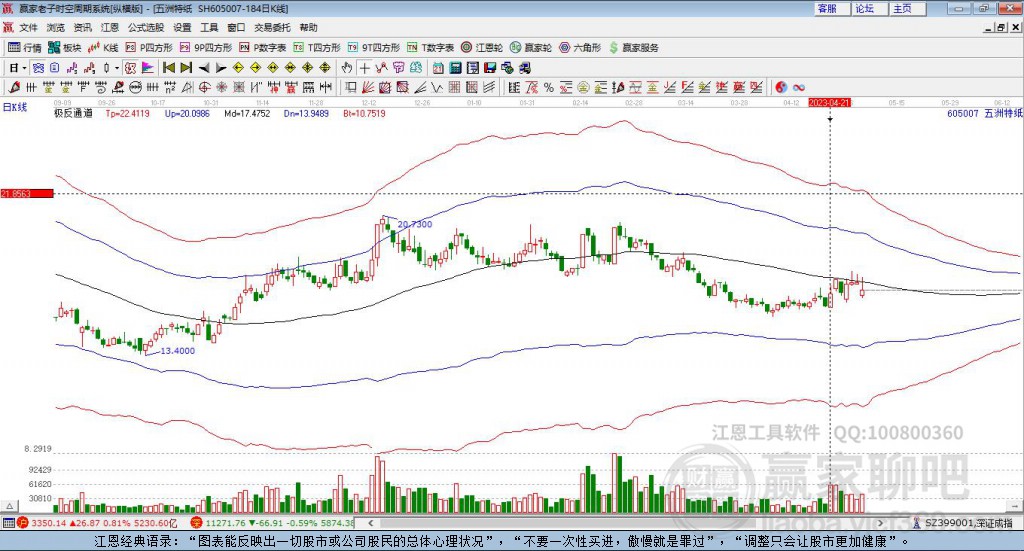
Task: Click the calculator icon in toolbar
Action: point(456,67)
